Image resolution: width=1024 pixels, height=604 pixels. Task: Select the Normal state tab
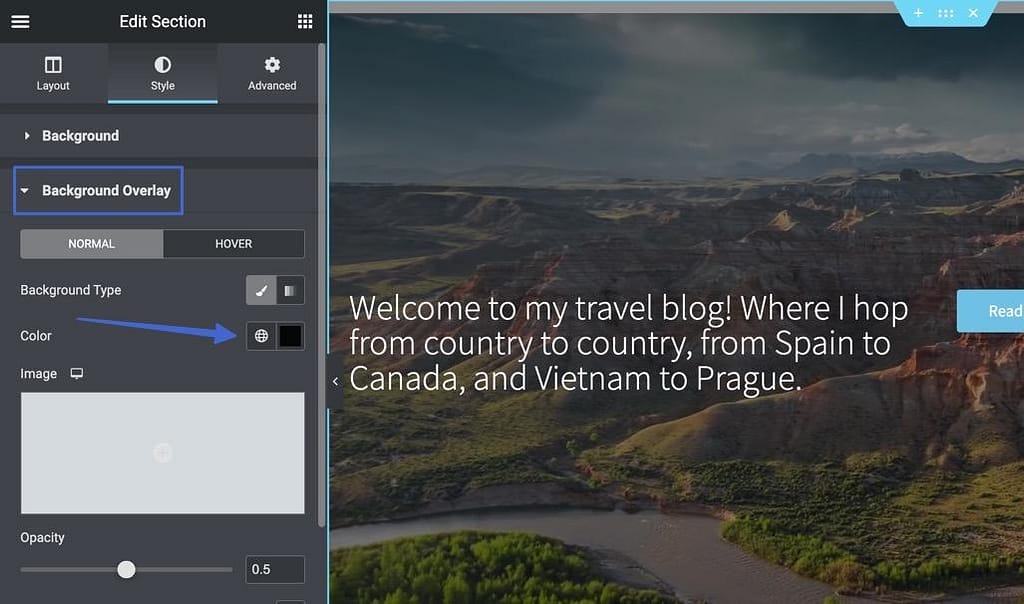point(91,243)
